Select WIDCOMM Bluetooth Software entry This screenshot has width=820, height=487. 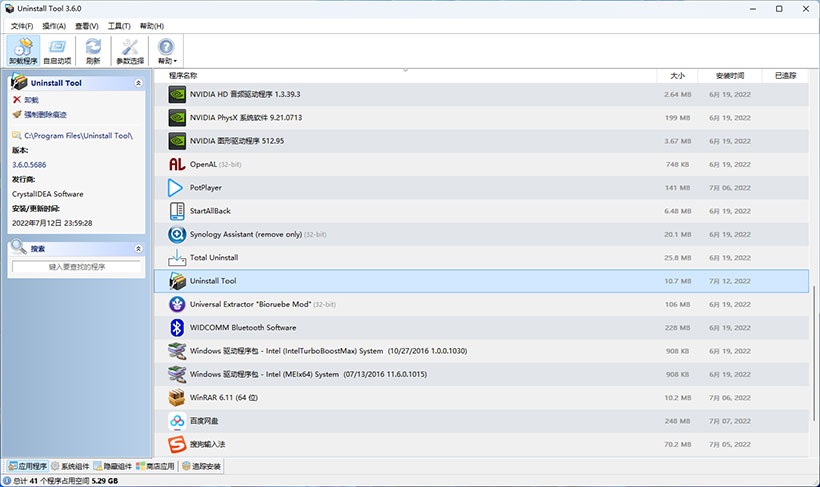(242, 328)
